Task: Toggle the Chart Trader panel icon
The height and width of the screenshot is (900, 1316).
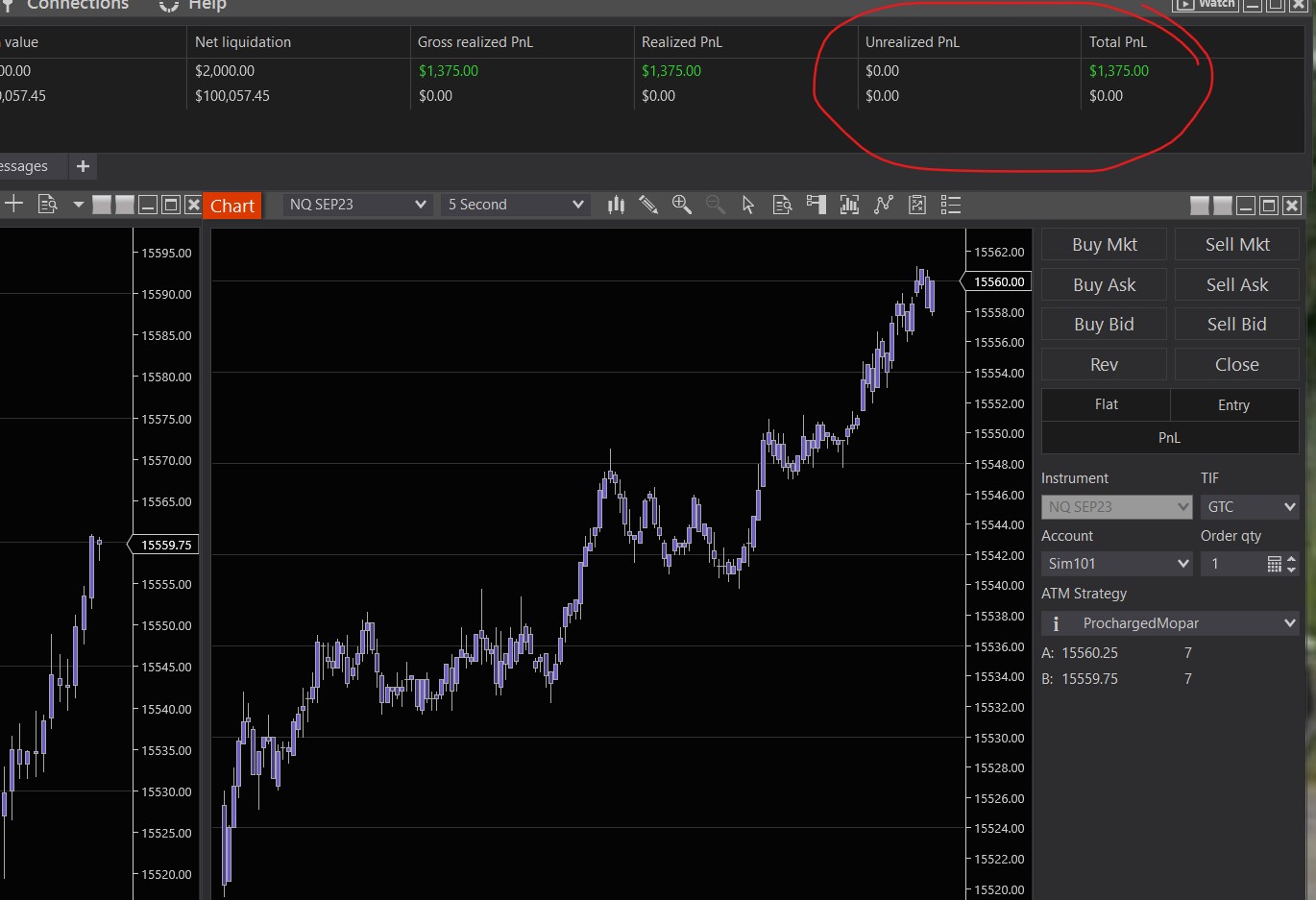Action: [816, 205]
